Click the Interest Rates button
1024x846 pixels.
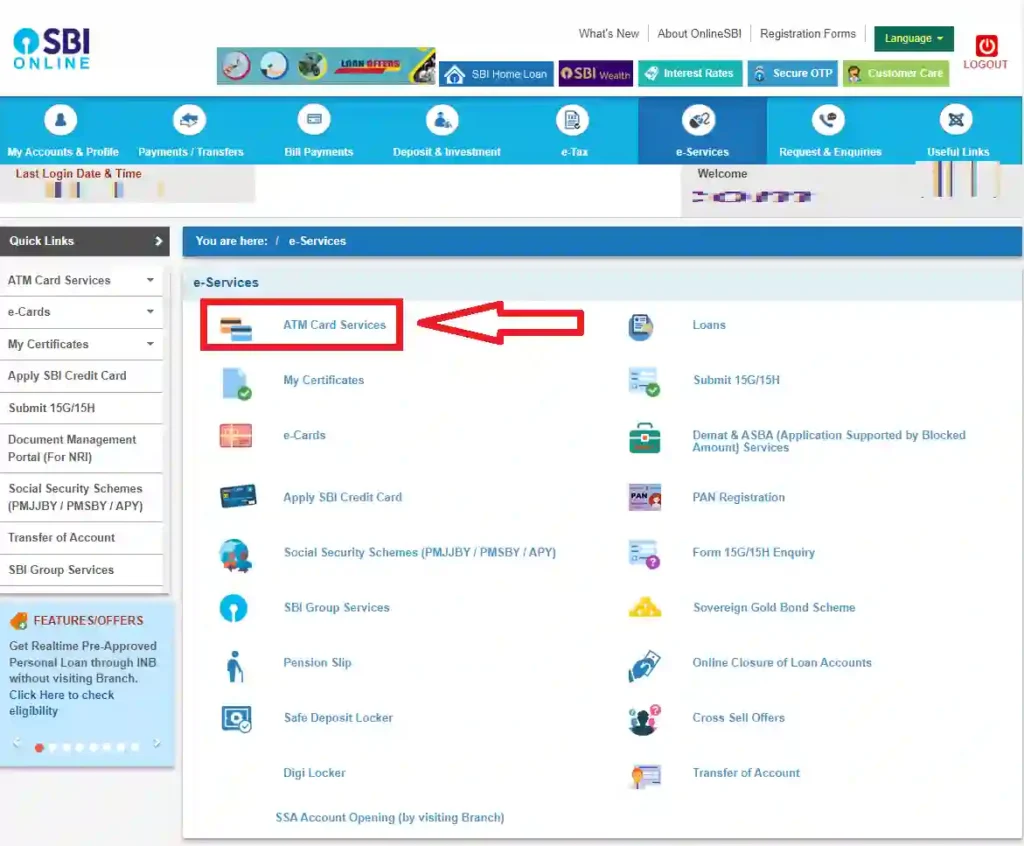690,73
